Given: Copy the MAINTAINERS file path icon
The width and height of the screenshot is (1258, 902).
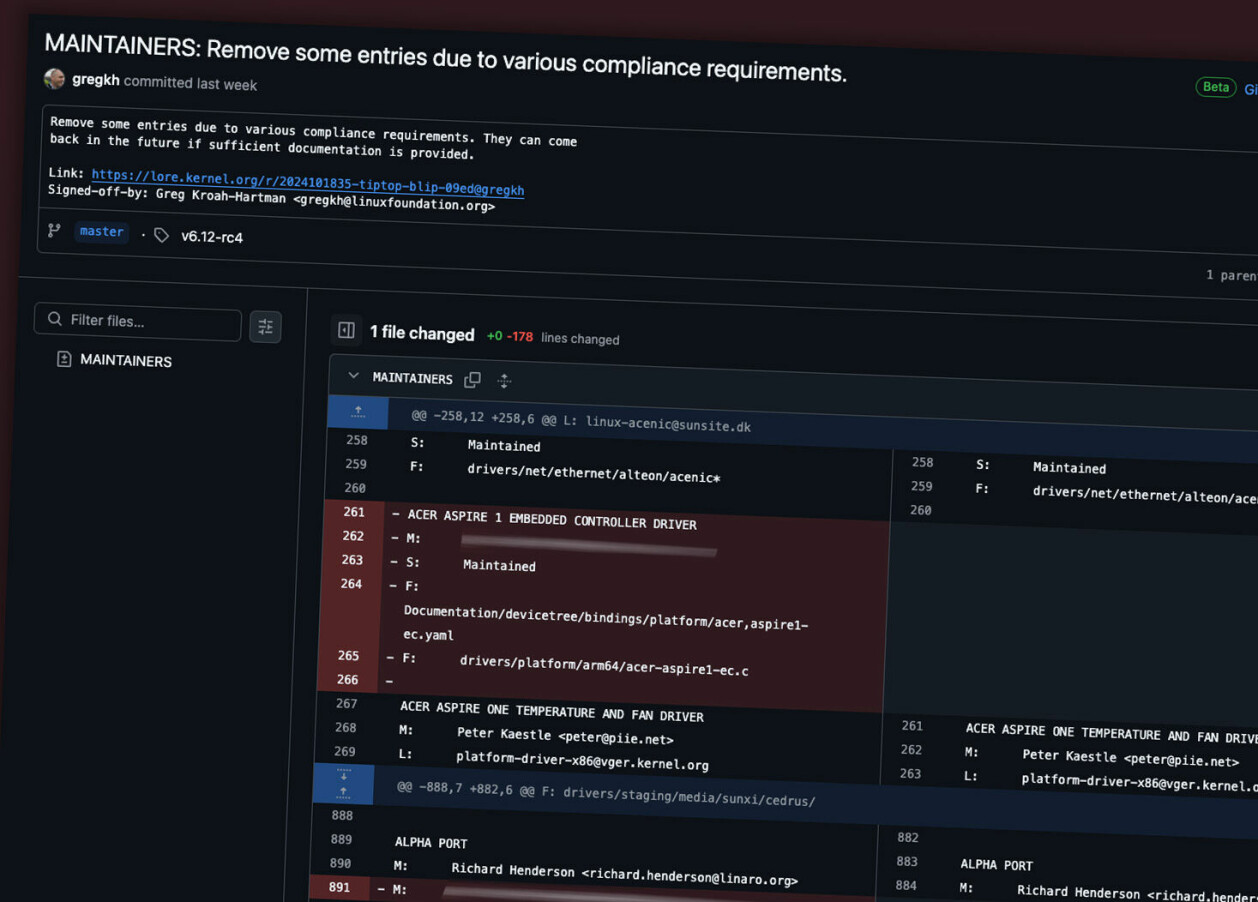Looking at the screenshot, I should click(x=472, y=380).
